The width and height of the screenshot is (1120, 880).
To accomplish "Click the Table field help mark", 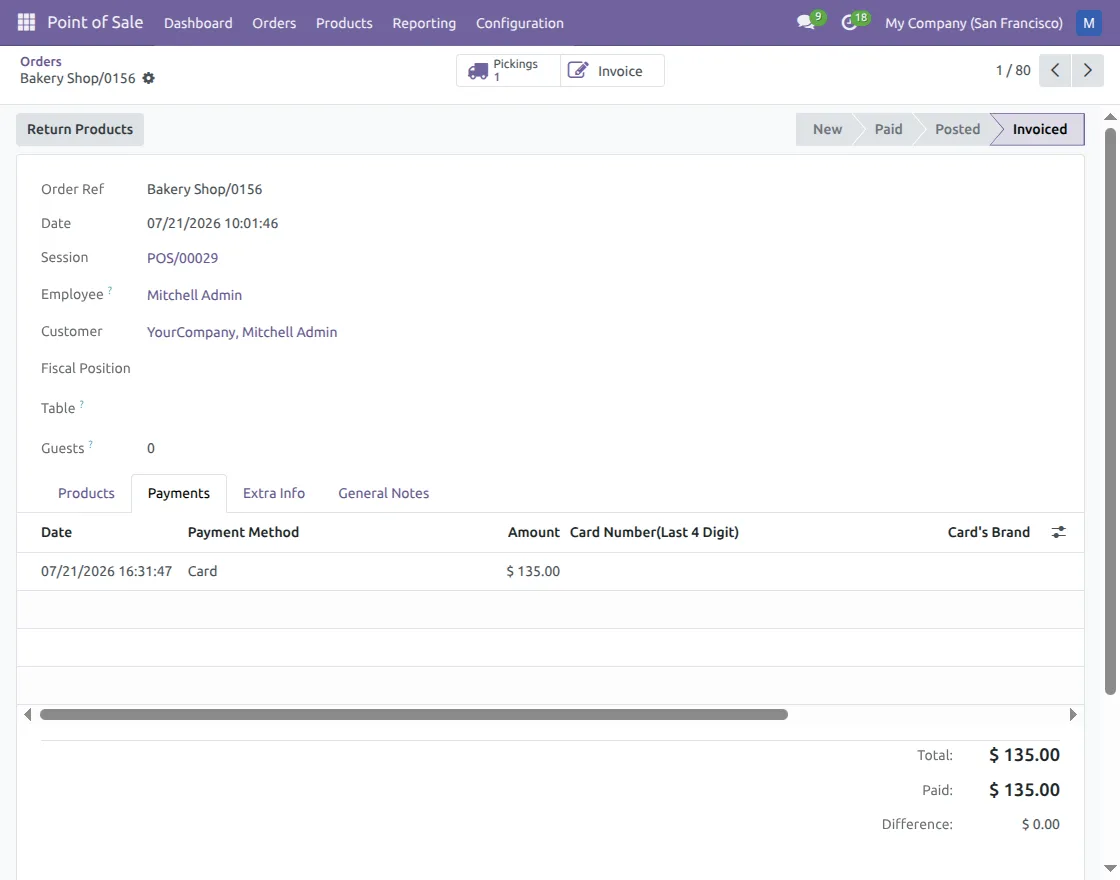I will (x=81, y=404).
